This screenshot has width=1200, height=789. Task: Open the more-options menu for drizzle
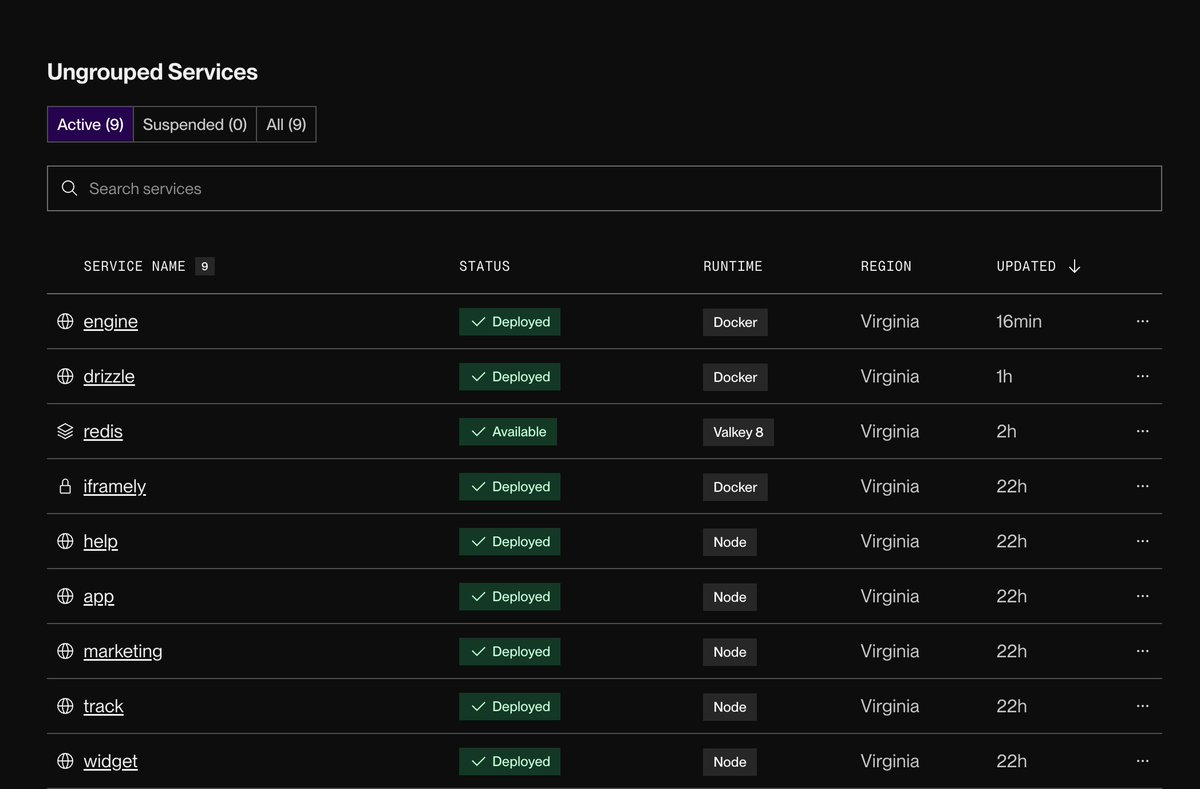[1143, 376]
